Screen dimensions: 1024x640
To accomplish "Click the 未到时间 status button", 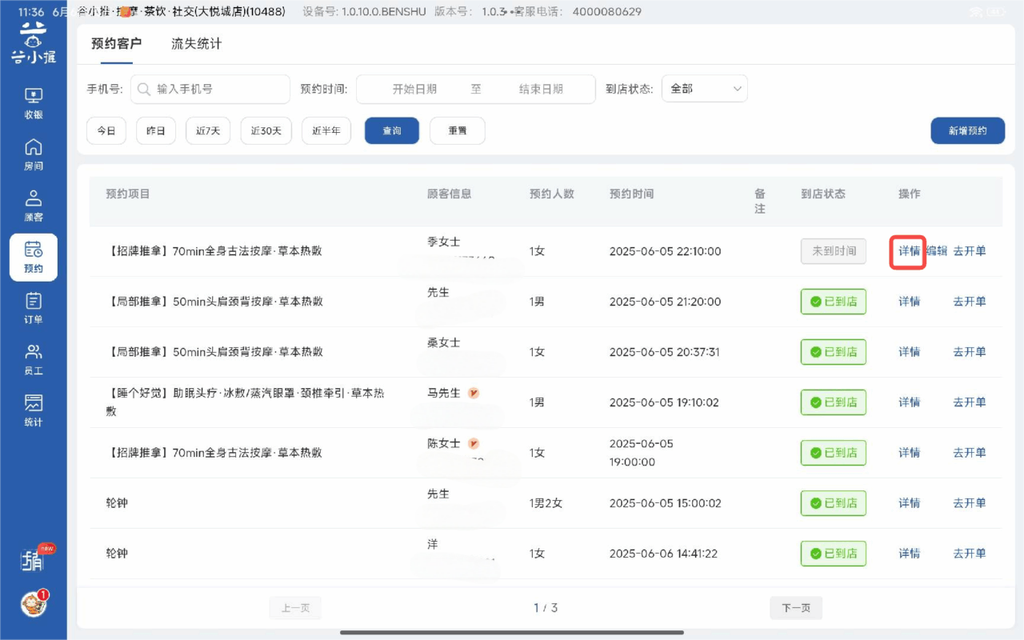I will point(833,251).
